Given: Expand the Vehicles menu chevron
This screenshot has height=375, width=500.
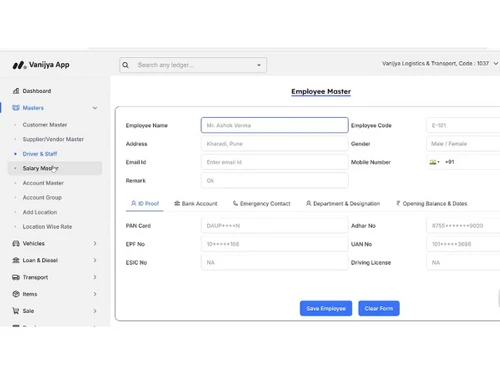Looking at the screenshot, I should click(x=95, y=243).
